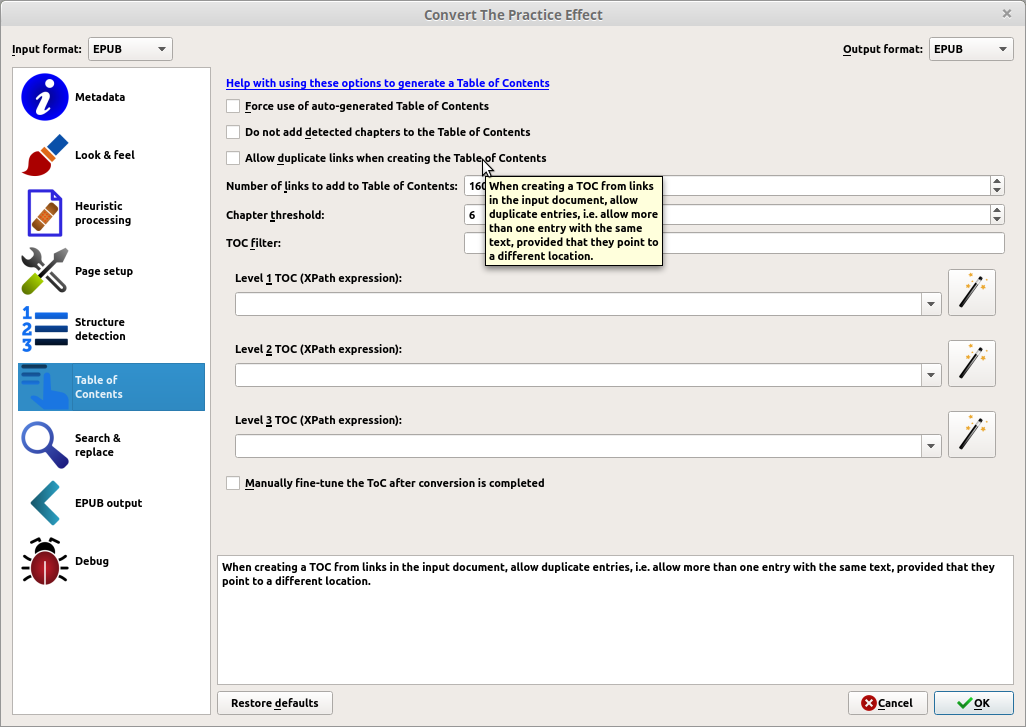
Task: Click the Restore defaults button
Action: 275,703
